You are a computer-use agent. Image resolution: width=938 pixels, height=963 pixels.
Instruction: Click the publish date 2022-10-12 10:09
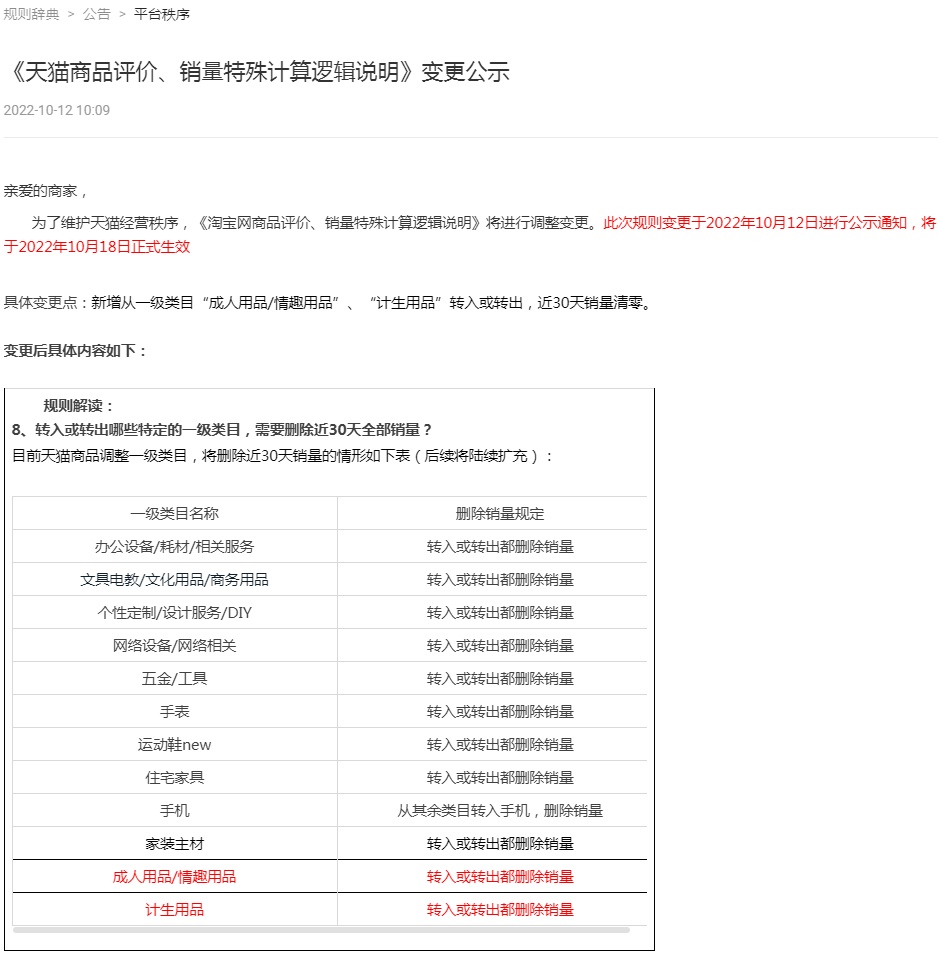pyautogui.click(x=57, y=110)
